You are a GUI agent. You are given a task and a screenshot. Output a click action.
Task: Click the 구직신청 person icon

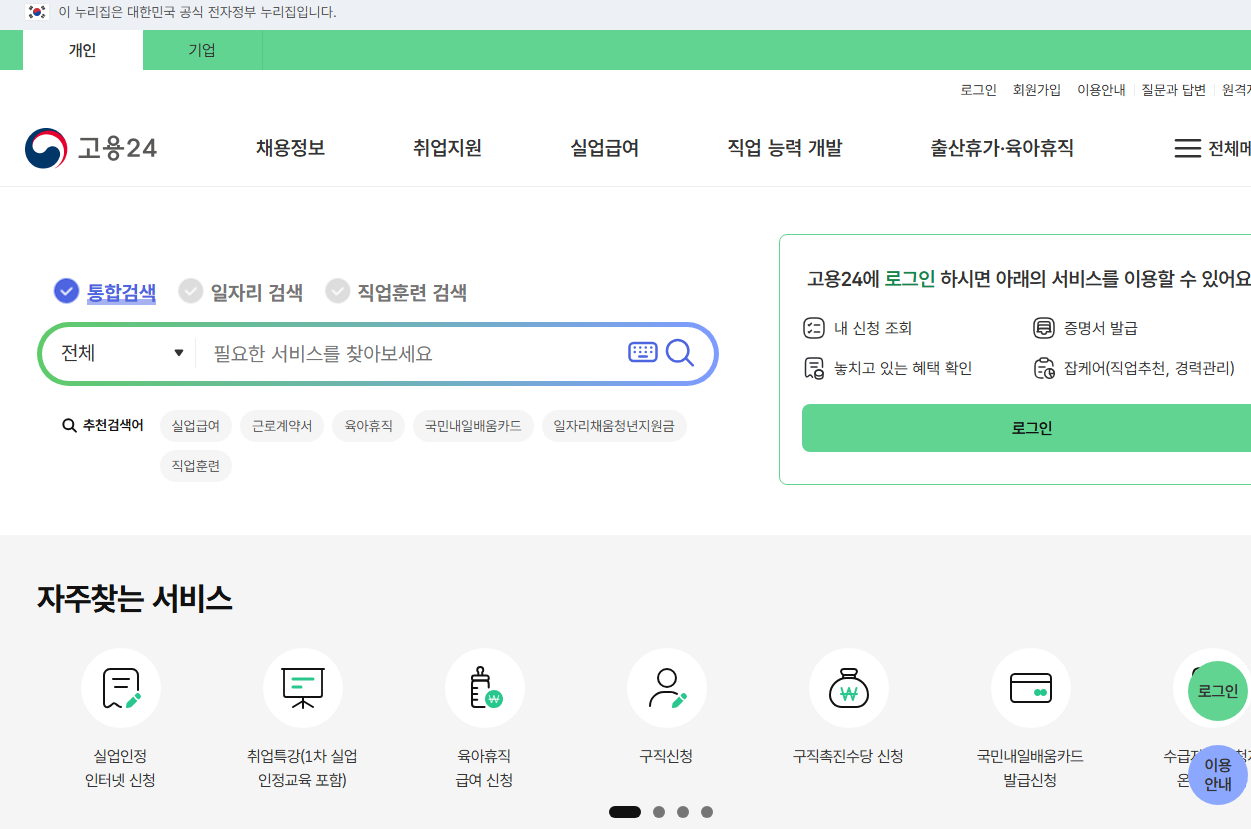(x=667, y=688)
